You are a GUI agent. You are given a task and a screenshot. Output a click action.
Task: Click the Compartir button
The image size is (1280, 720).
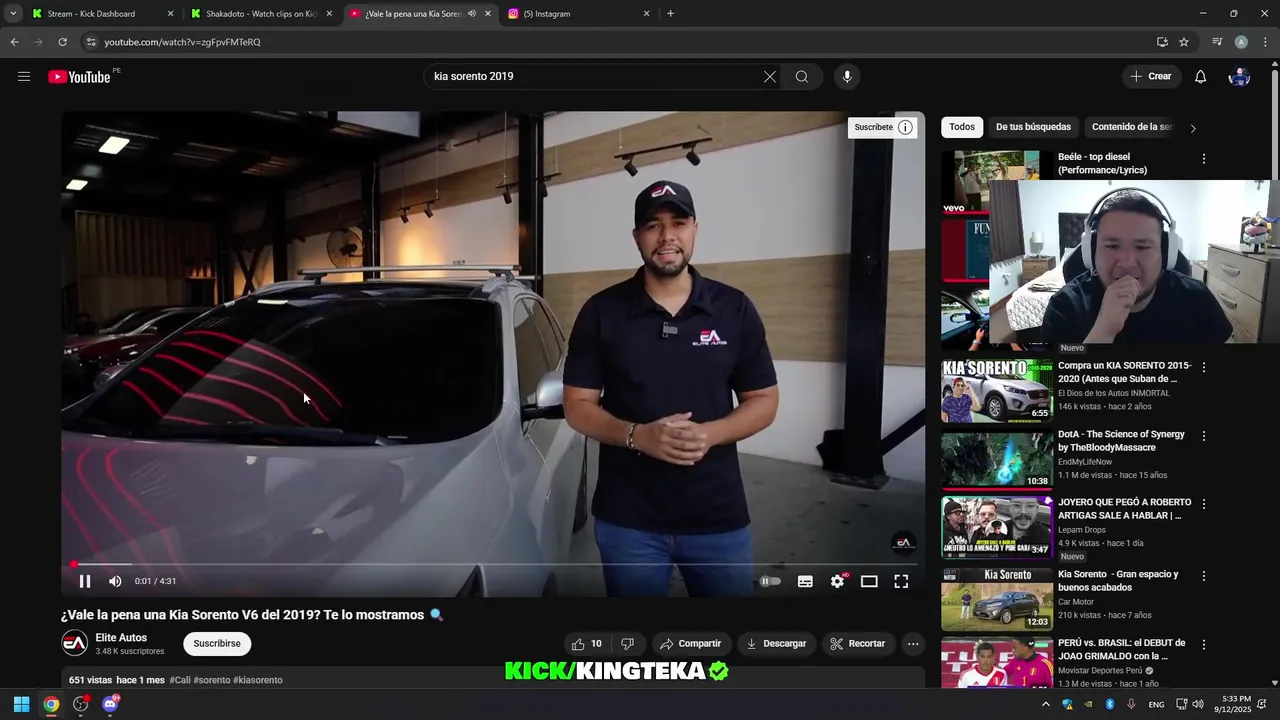pyautogui.click(x=690, y=644)
